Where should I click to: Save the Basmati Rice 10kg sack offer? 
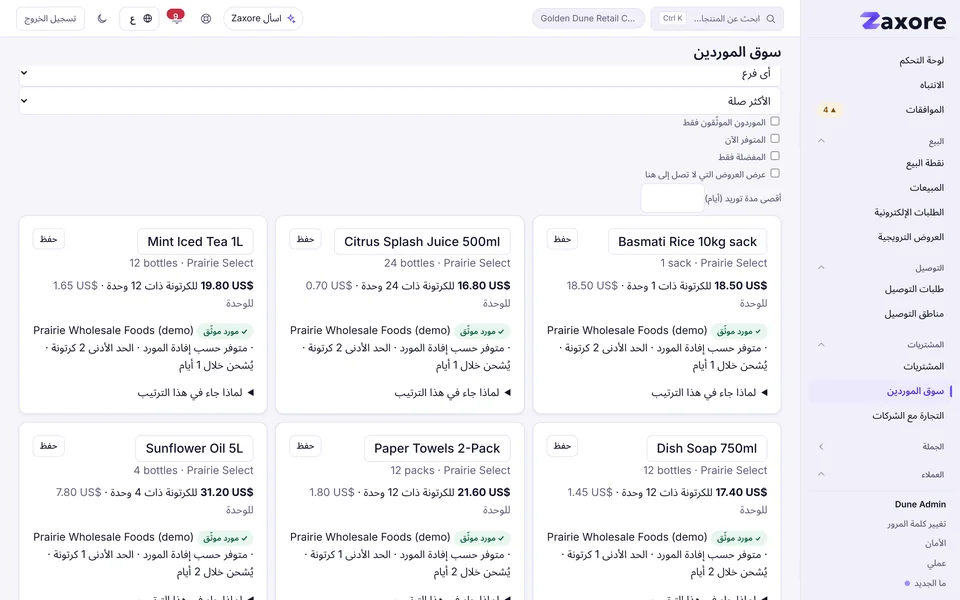pyautogui.click(x=562, y=239)
